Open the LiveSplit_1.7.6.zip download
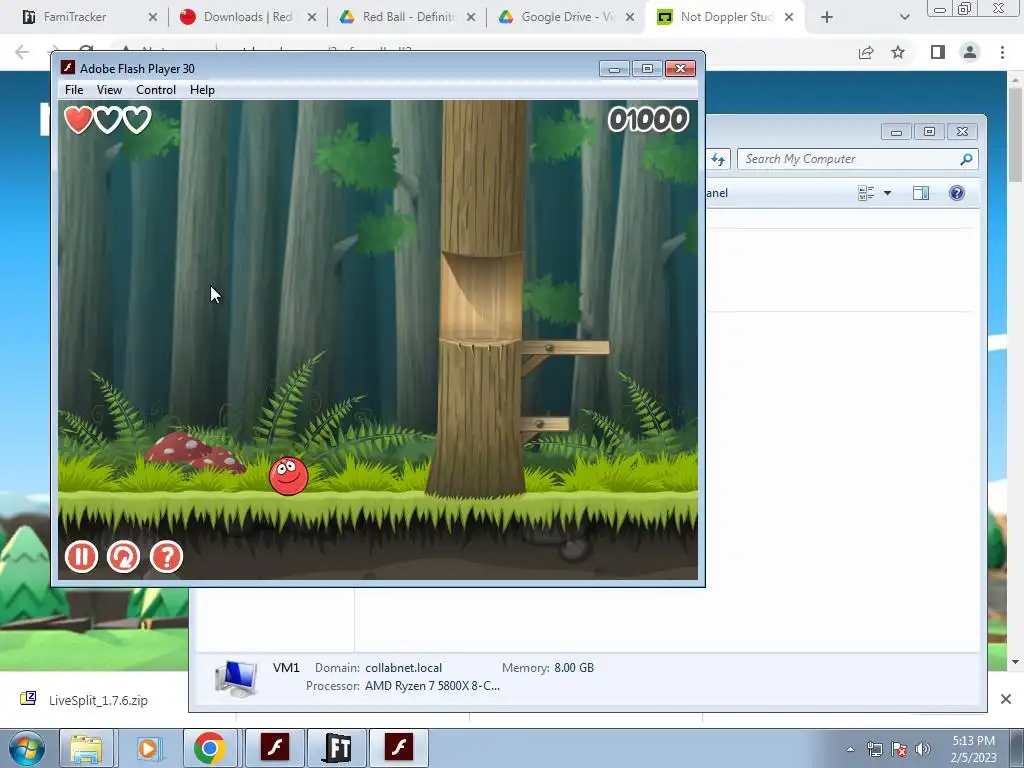Viewport: 1024px width, 768px height. coord(98,700)
